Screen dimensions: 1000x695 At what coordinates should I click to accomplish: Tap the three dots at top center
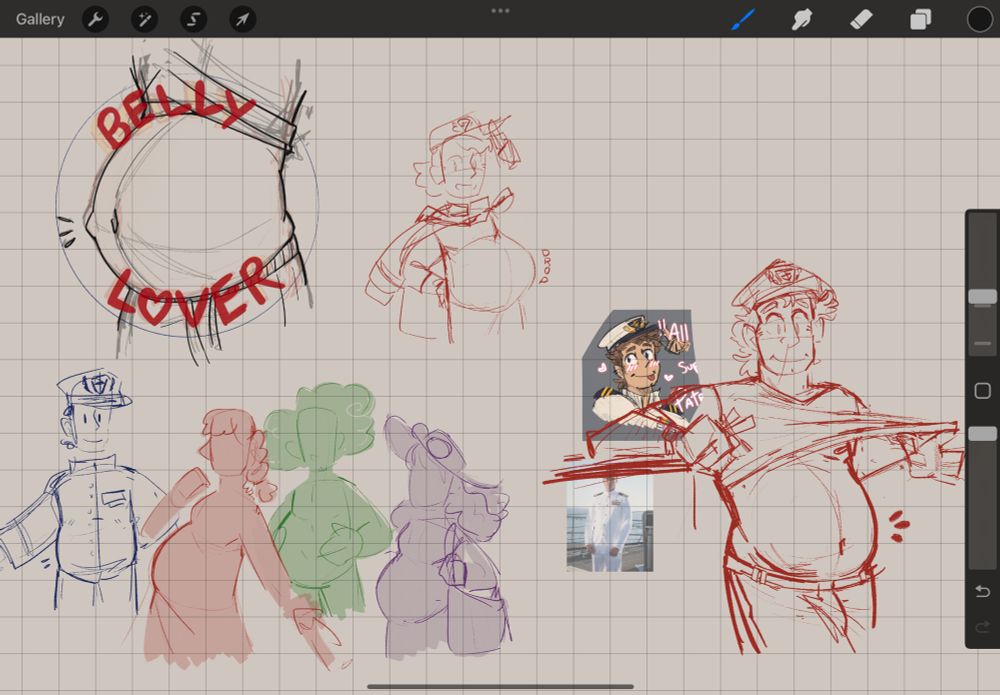click(500, 11)
